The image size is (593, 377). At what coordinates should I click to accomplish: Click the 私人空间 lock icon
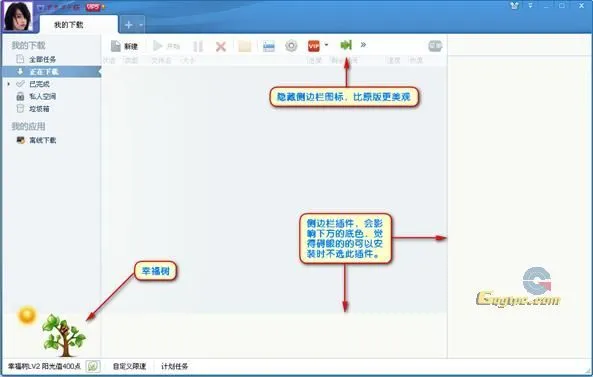(20, 96)
